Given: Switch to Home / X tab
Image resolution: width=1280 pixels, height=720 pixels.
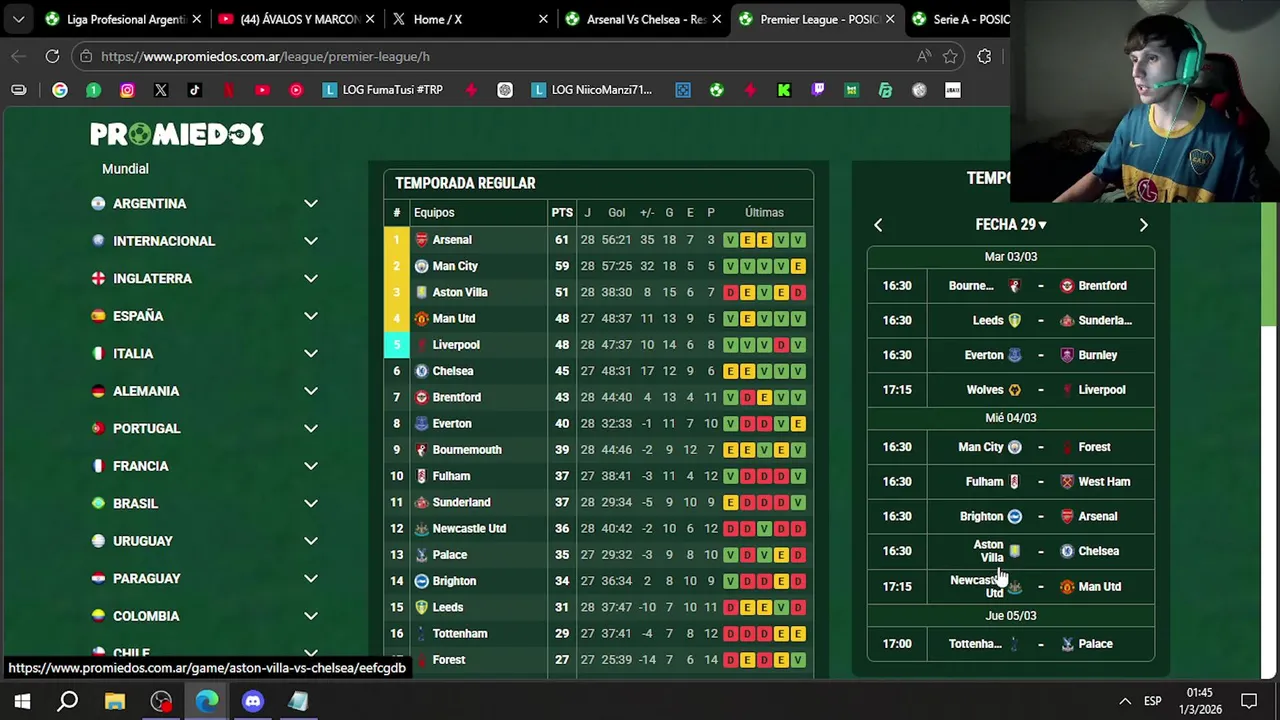Looking at the screenshot, I should (469, 19).
